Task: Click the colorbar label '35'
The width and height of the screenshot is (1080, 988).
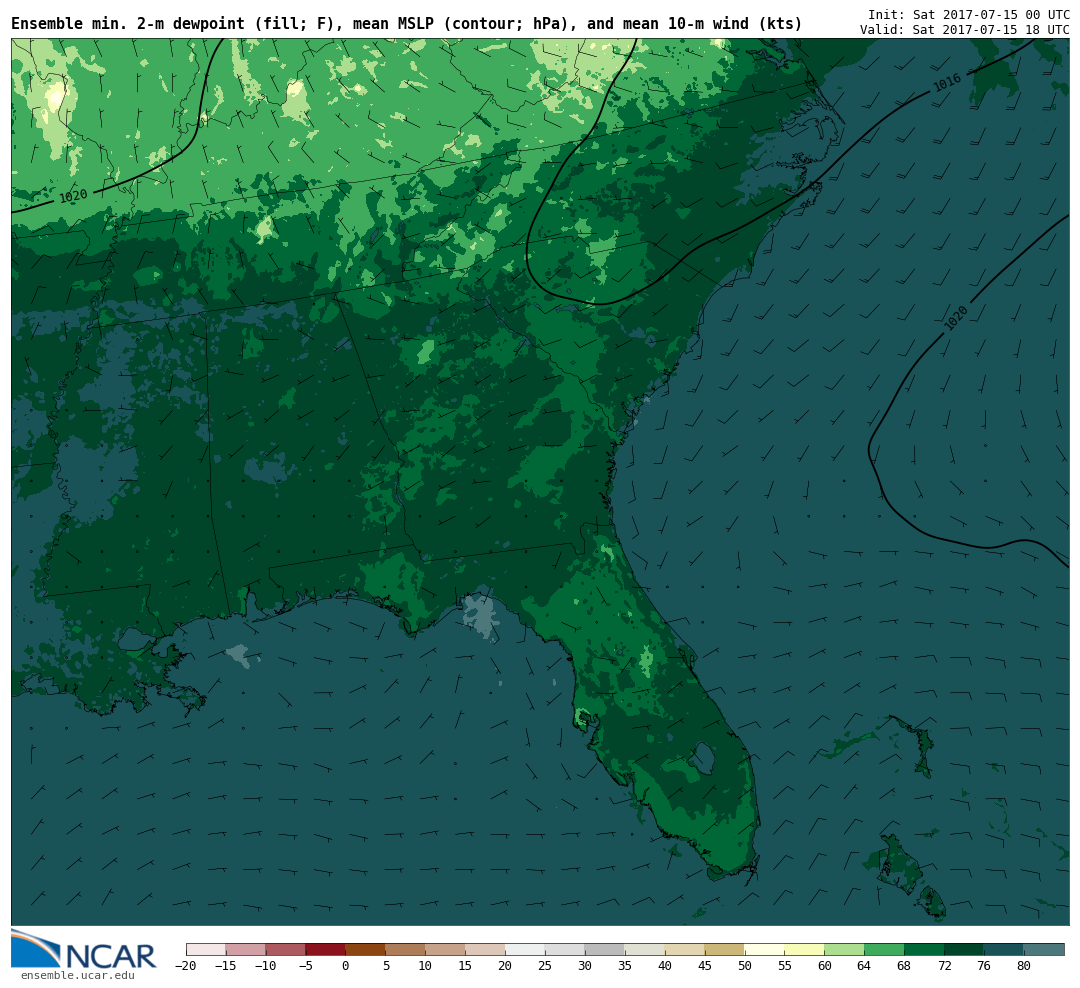Action: coord(625,966)
